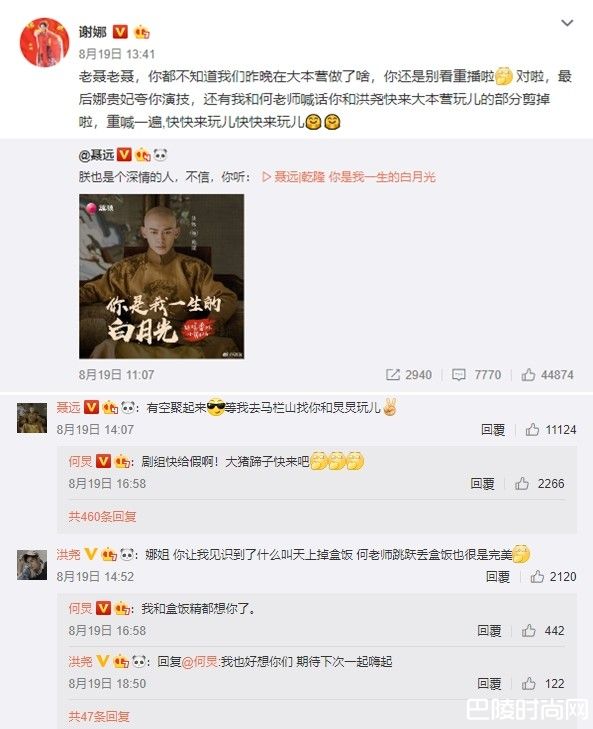Open the comments icon showing 7770
The height and width of the screenshot is (729, 593).
(x=477, y=375)
